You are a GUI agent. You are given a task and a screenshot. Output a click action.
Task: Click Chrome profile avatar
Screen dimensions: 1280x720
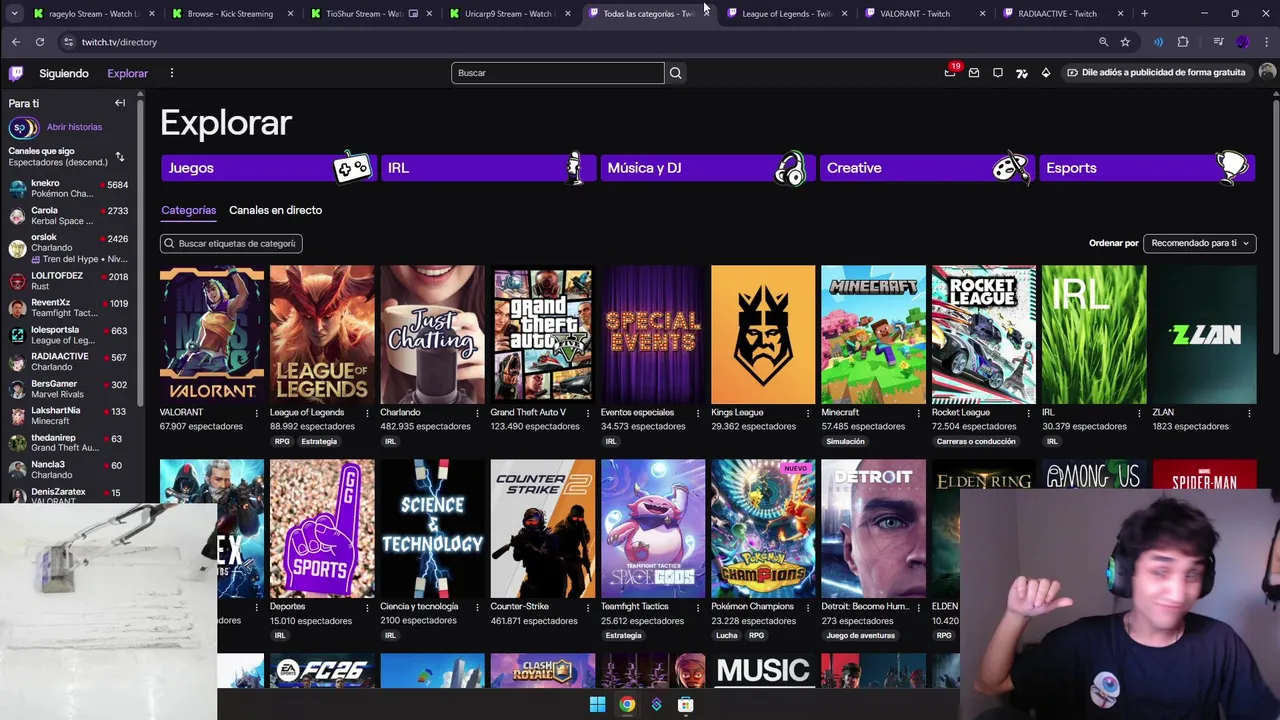(x=1243, y=42)
